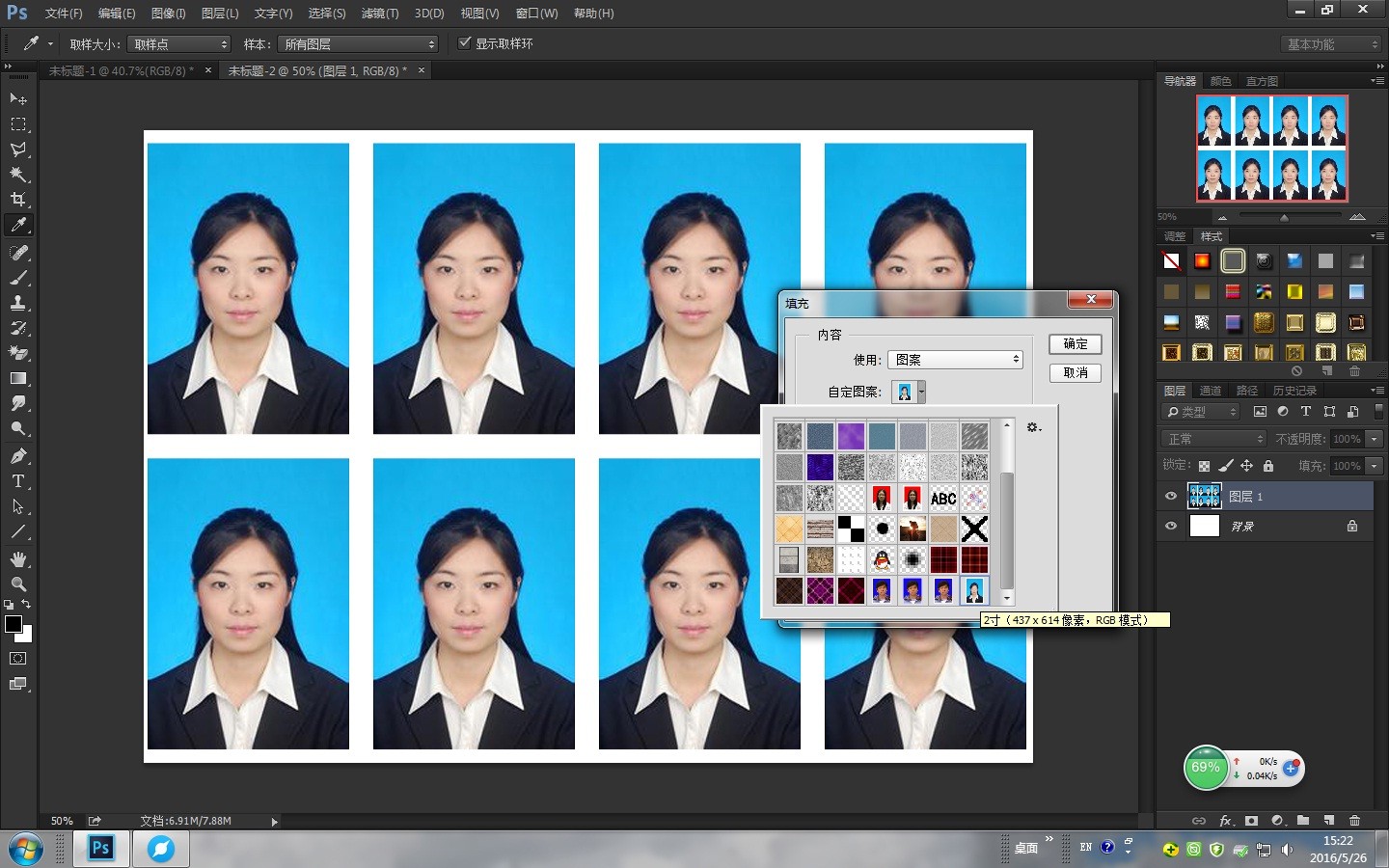Select the Horizontal Type tool

click(x=18, y=481)
